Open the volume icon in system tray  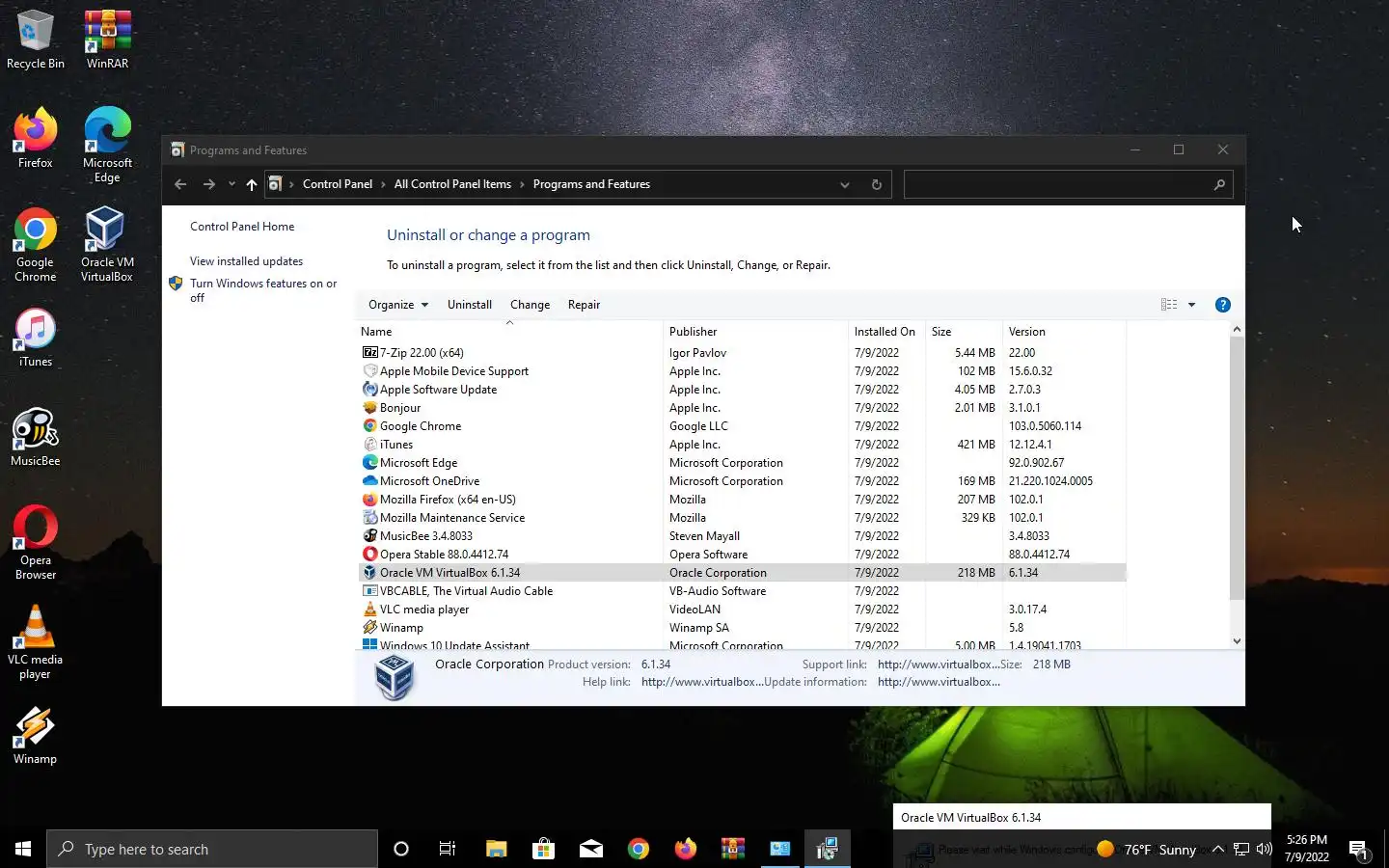(1265, 850)
